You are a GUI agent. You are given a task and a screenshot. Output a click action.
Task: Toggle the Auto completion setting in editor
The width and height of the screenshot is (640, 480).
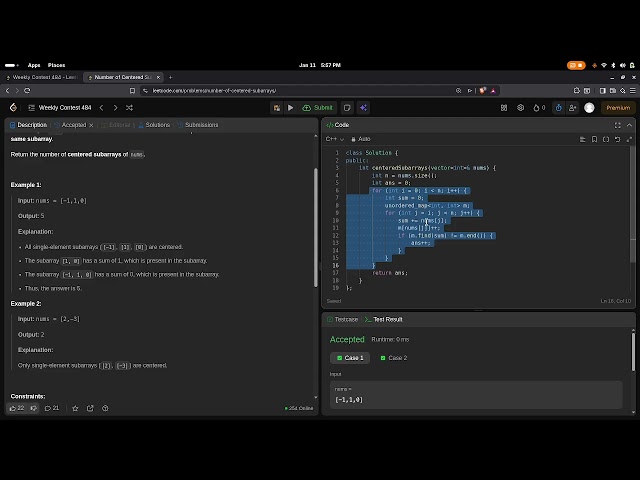tap(361, 139)
